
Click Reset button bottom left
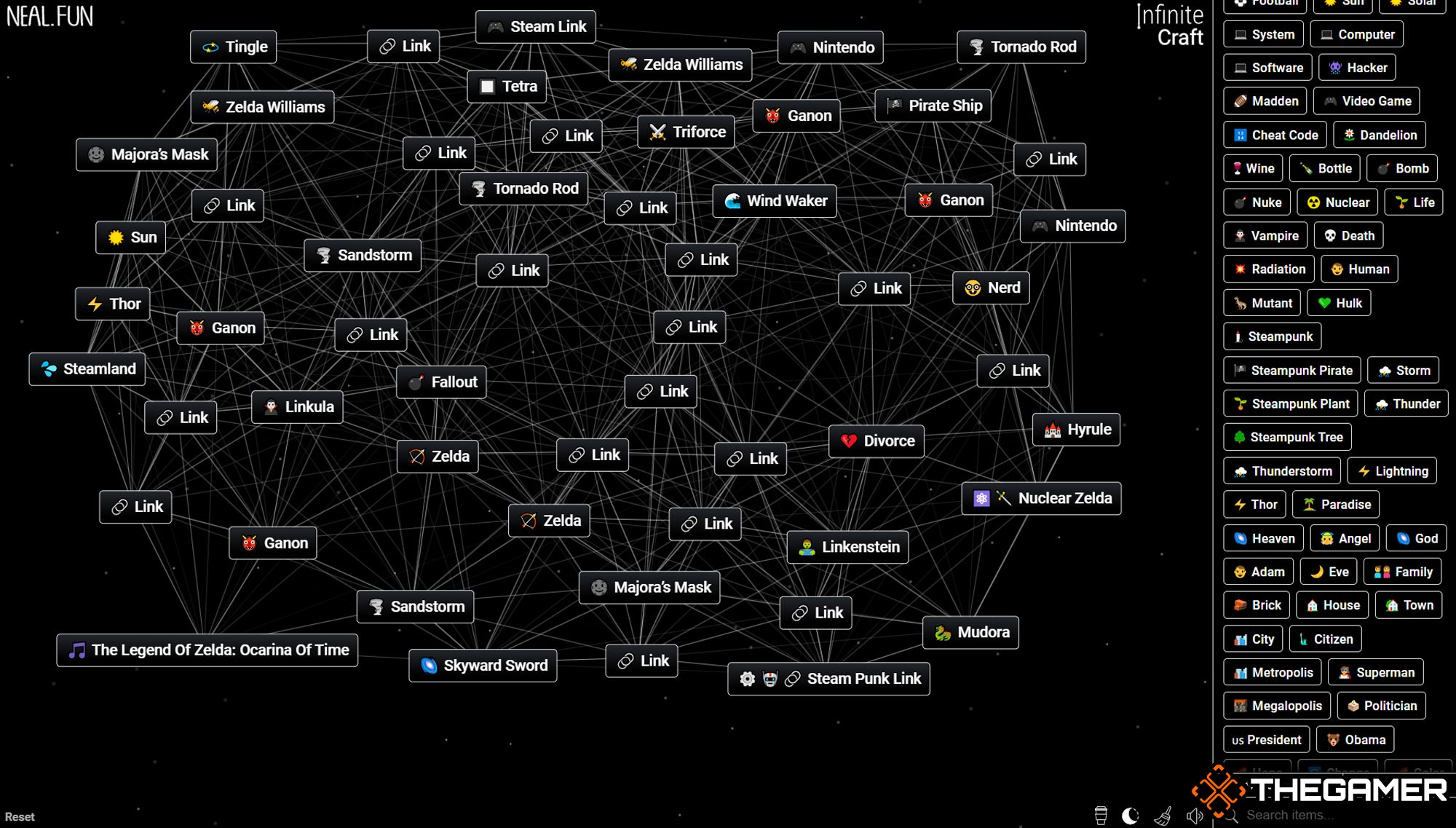[x=21, y=818]
